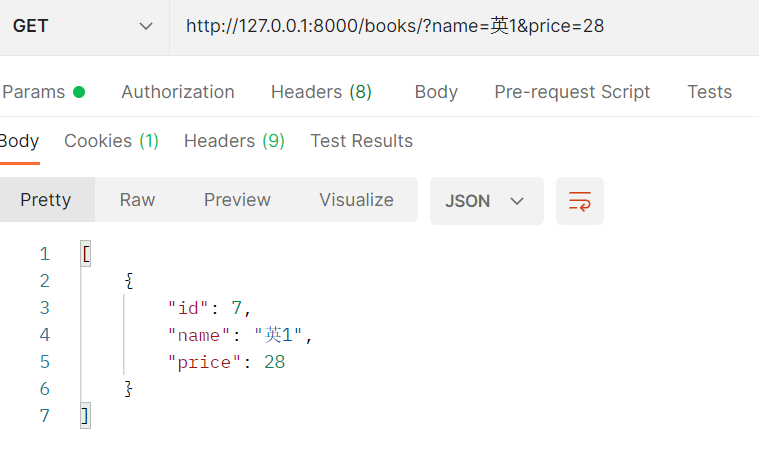Select the Pretty view button
Viewport: 759px width, 454px height.
(x=46, y=200)
